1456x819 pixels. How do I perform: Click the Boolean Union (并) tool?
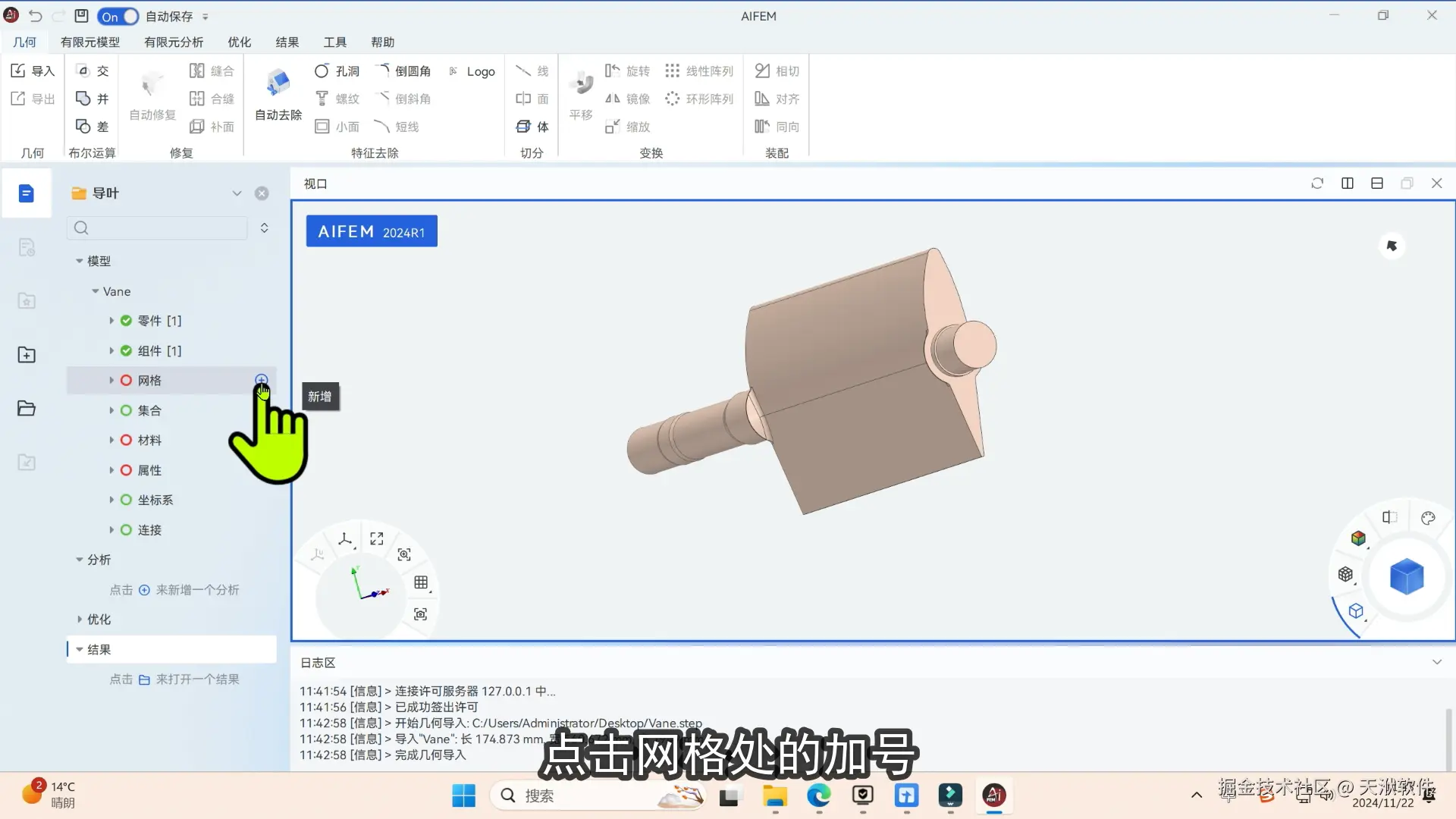[x=93, y=99]
